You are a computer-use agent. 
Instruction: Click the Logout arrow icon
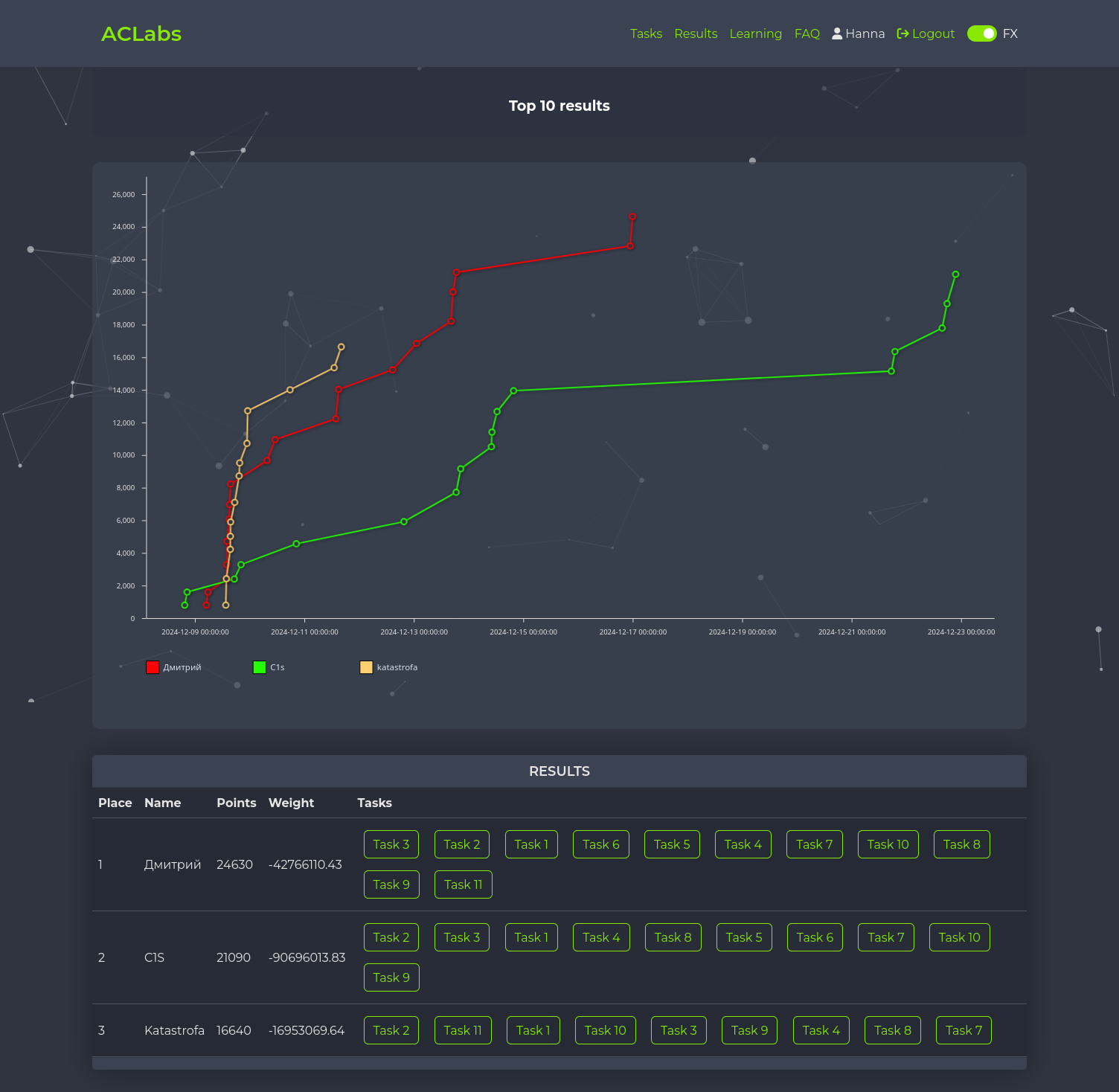902,33
